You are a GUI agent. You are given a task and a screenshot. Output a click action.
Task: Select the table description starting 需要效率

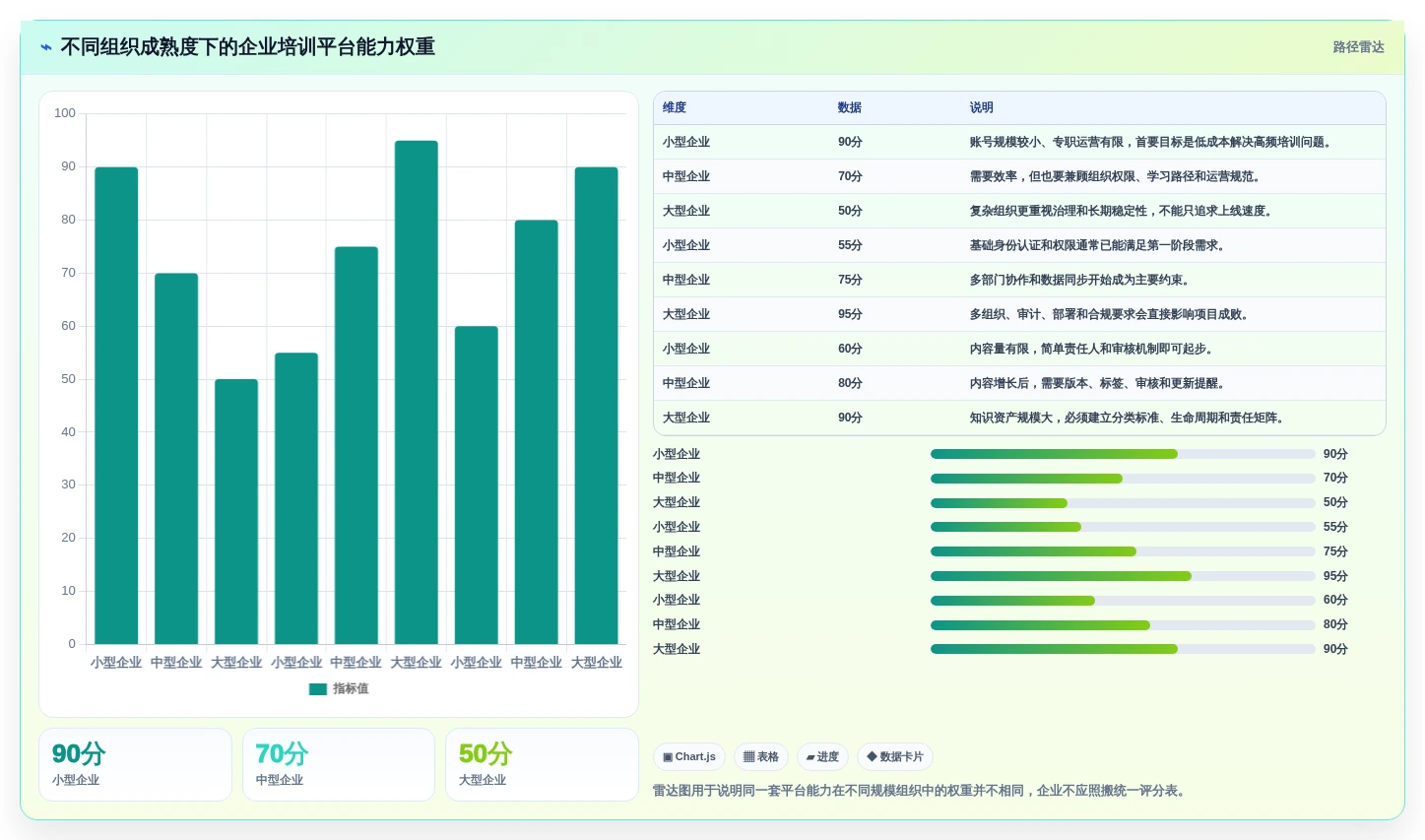click(x=1118, y=176)
